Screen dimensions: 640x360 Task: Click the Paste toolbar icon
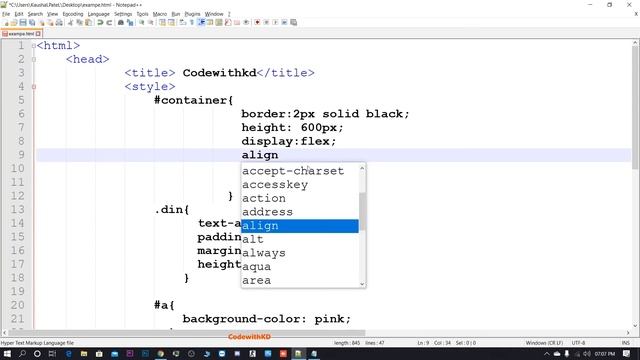point(88,22)
